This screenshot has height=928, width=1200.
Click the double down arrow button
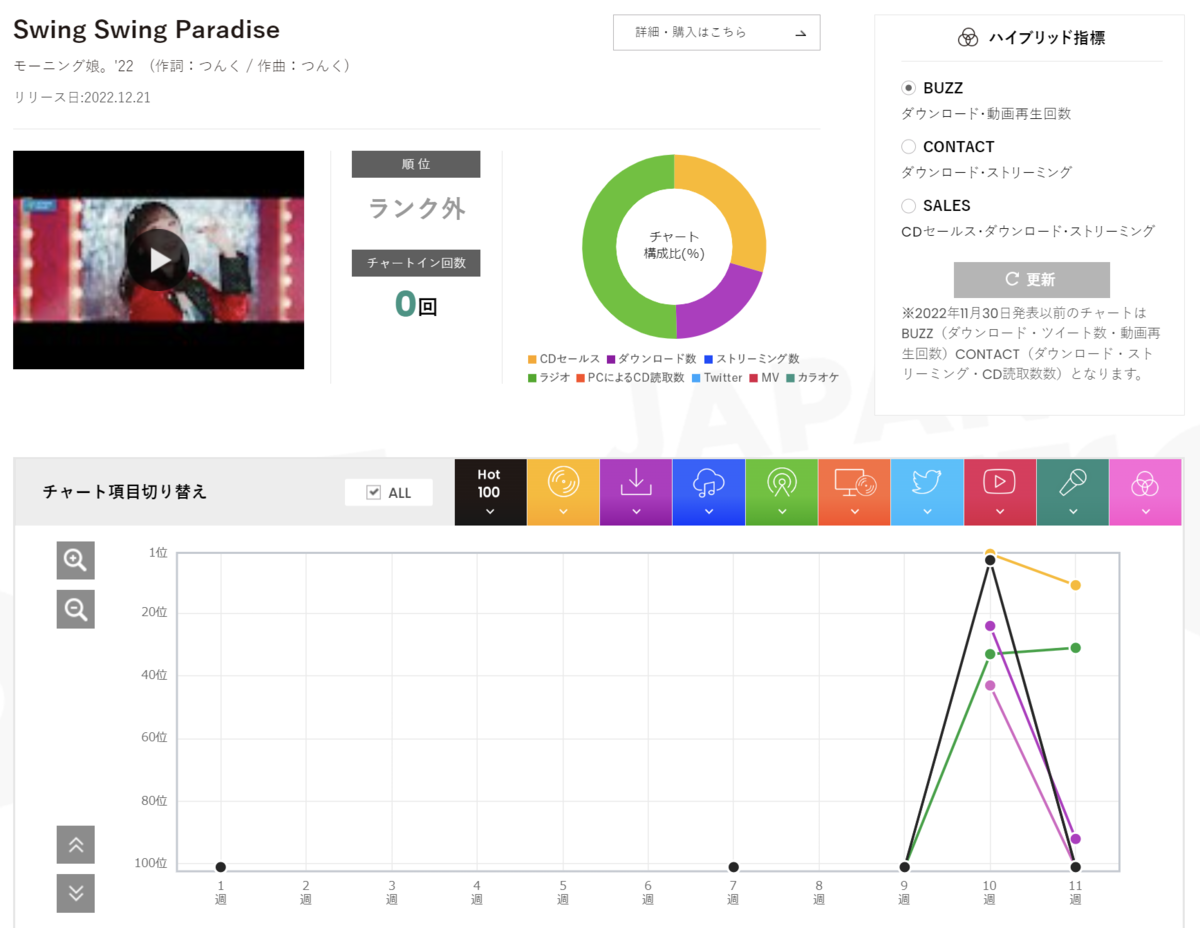pyautogui.click(x=76, y=893)
